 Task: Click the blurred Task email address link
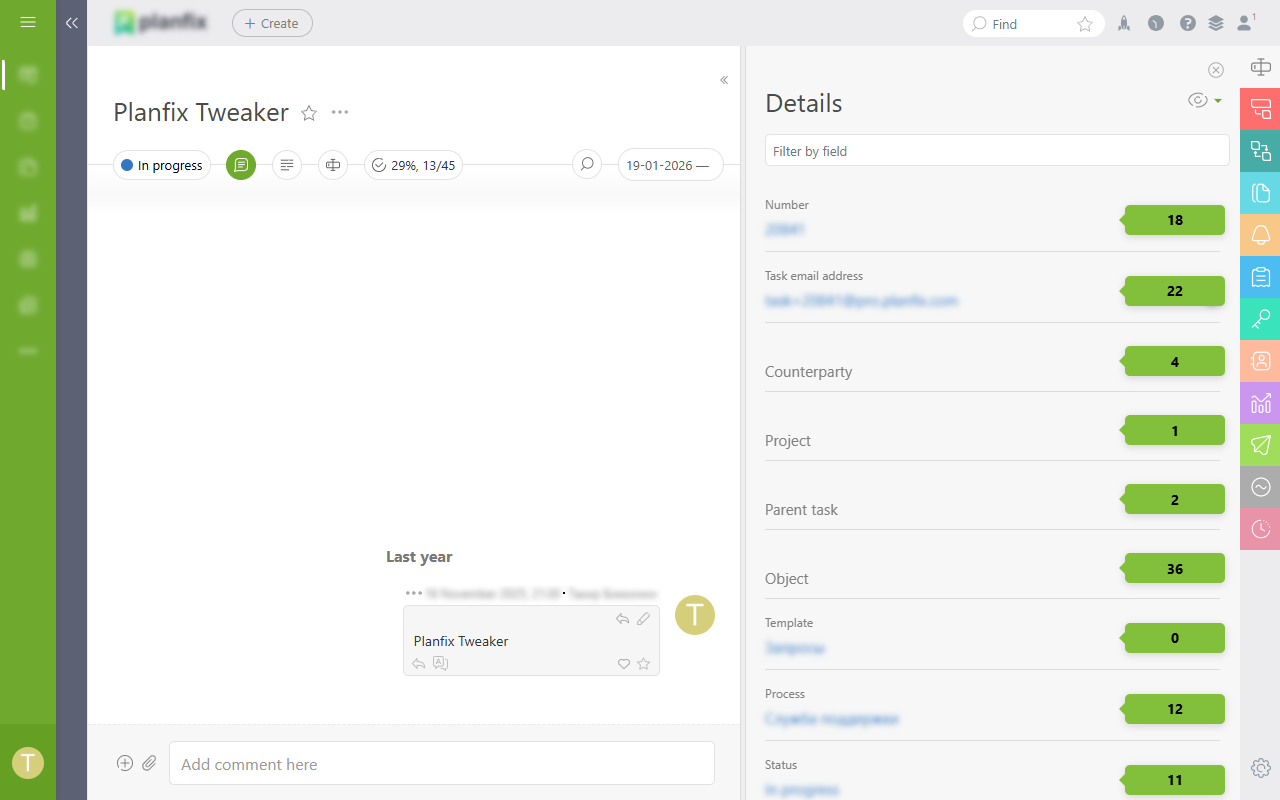point(862,300)
